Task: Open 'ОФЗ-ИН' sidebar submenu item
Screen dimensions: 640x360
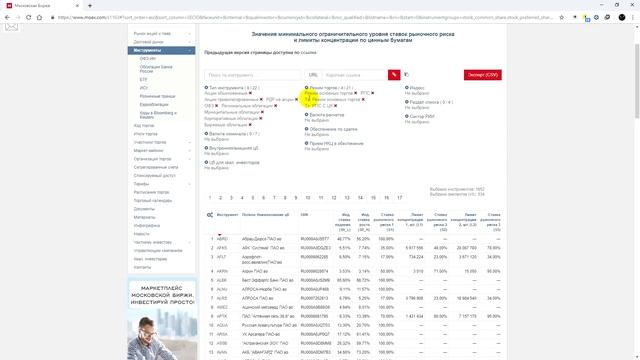Action: (148, 59)
